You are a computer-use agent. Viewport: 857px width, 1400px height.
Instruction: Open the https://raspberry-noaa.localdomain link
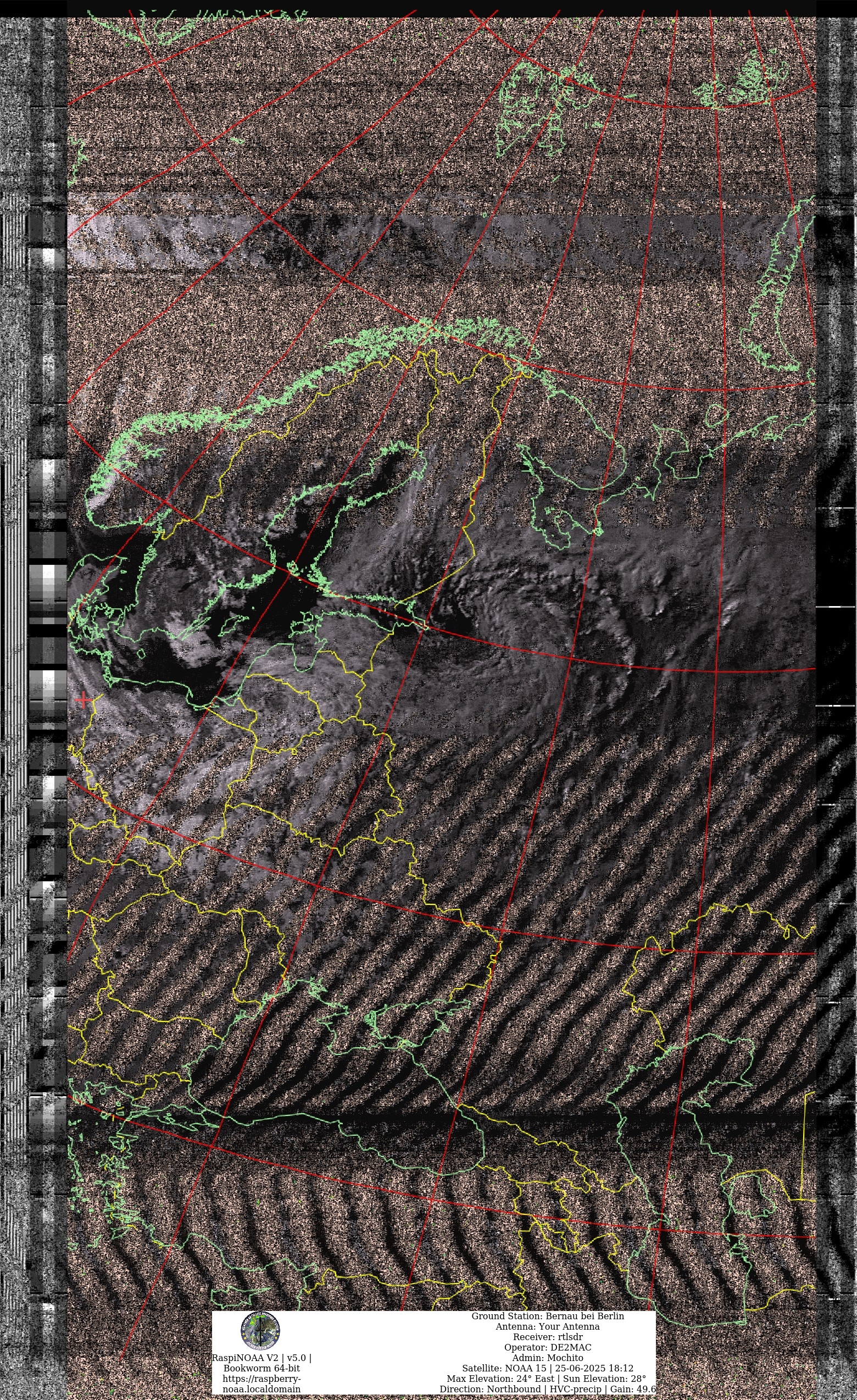point(262,1384)
